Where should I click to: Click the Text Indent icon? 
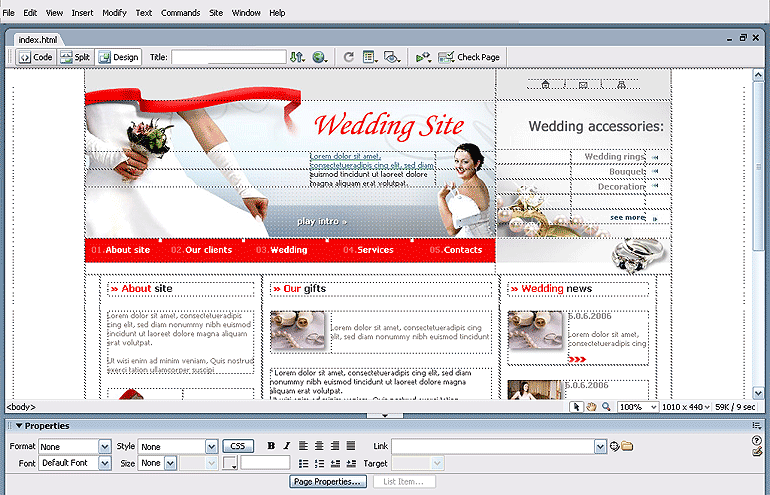351,464
